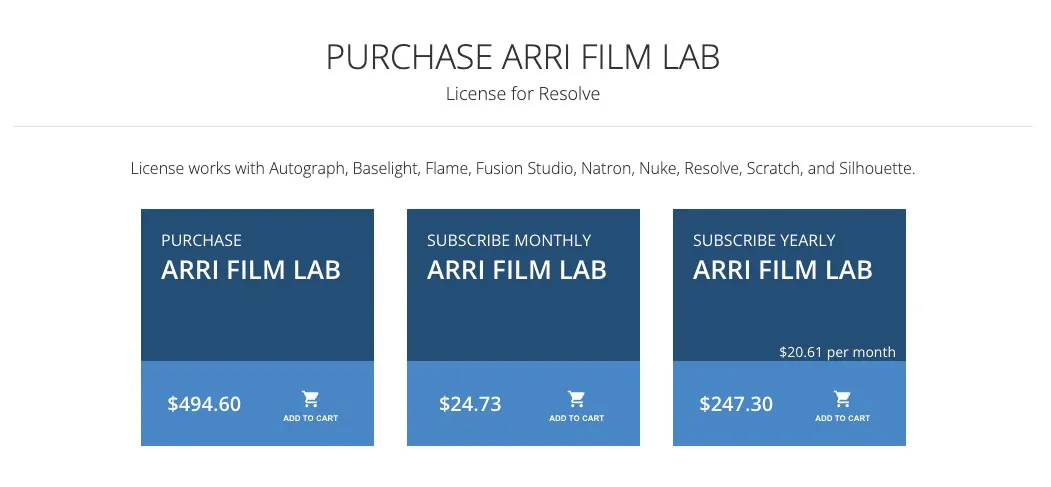Click the SUBSCRIBE YEARLY label

coord(764,240)
